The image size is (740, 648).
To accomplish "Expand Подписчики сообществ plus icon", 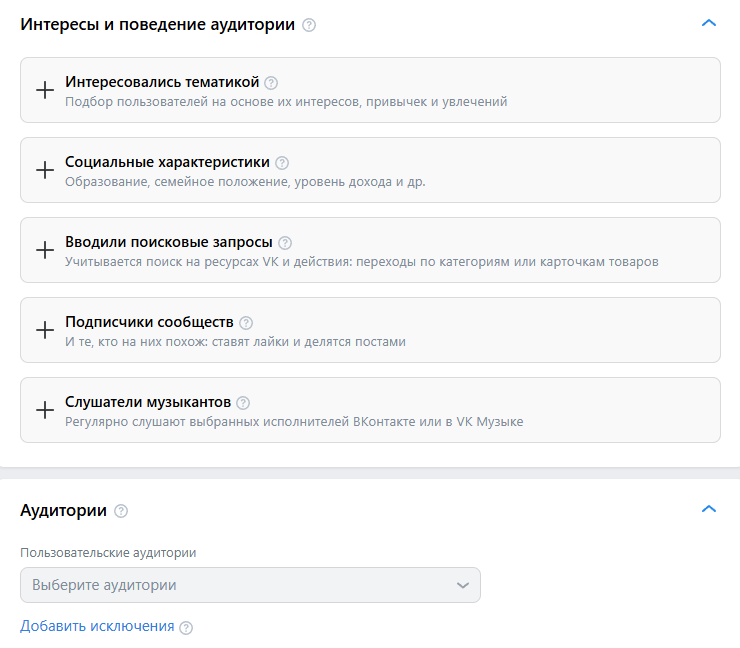I will pyautogui.click(x=45, y=330).
